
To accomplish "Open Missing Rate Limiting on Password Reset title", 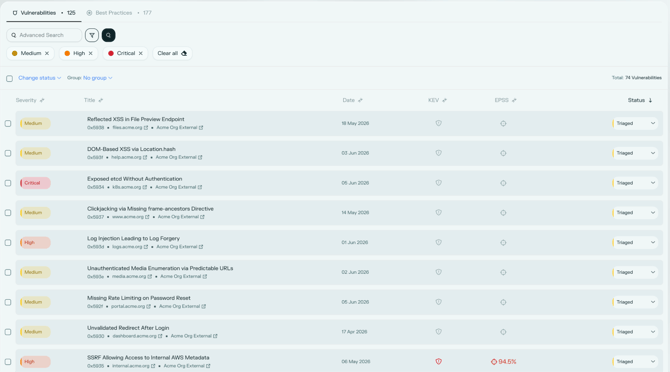I will [139, 298].
